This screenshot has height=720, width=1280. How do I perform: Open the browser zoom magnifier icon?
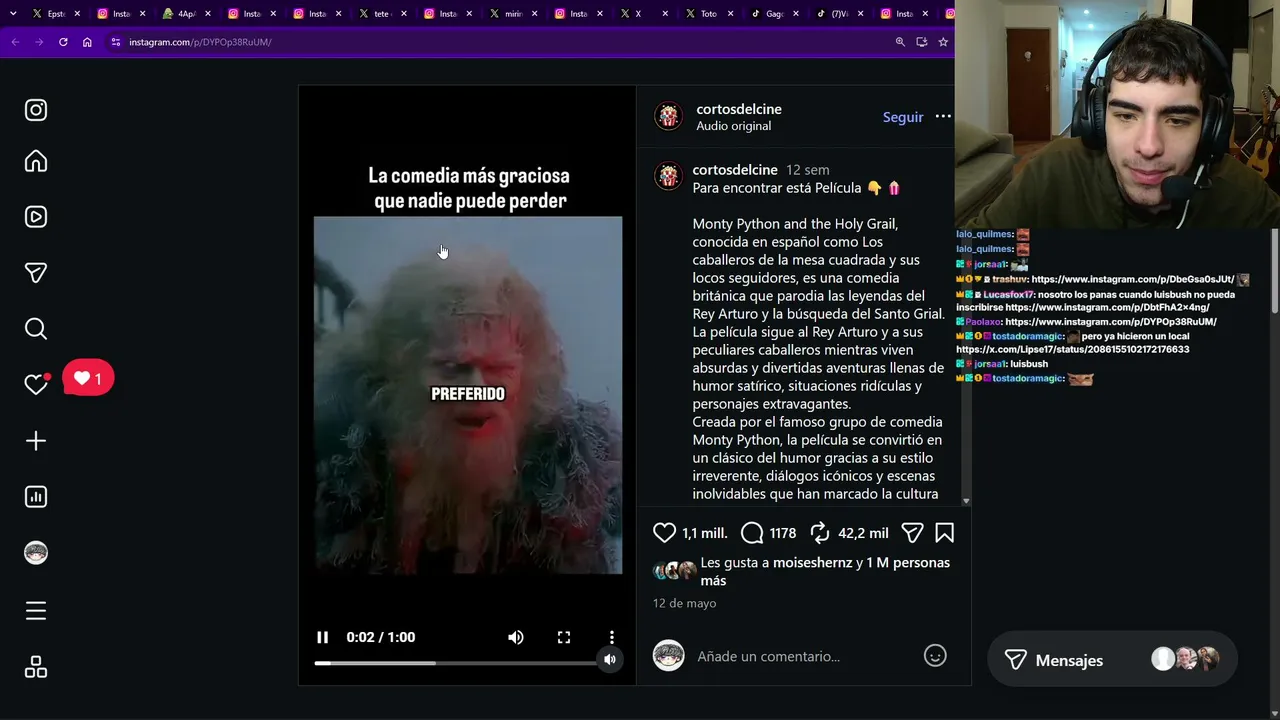coord(900,42)
